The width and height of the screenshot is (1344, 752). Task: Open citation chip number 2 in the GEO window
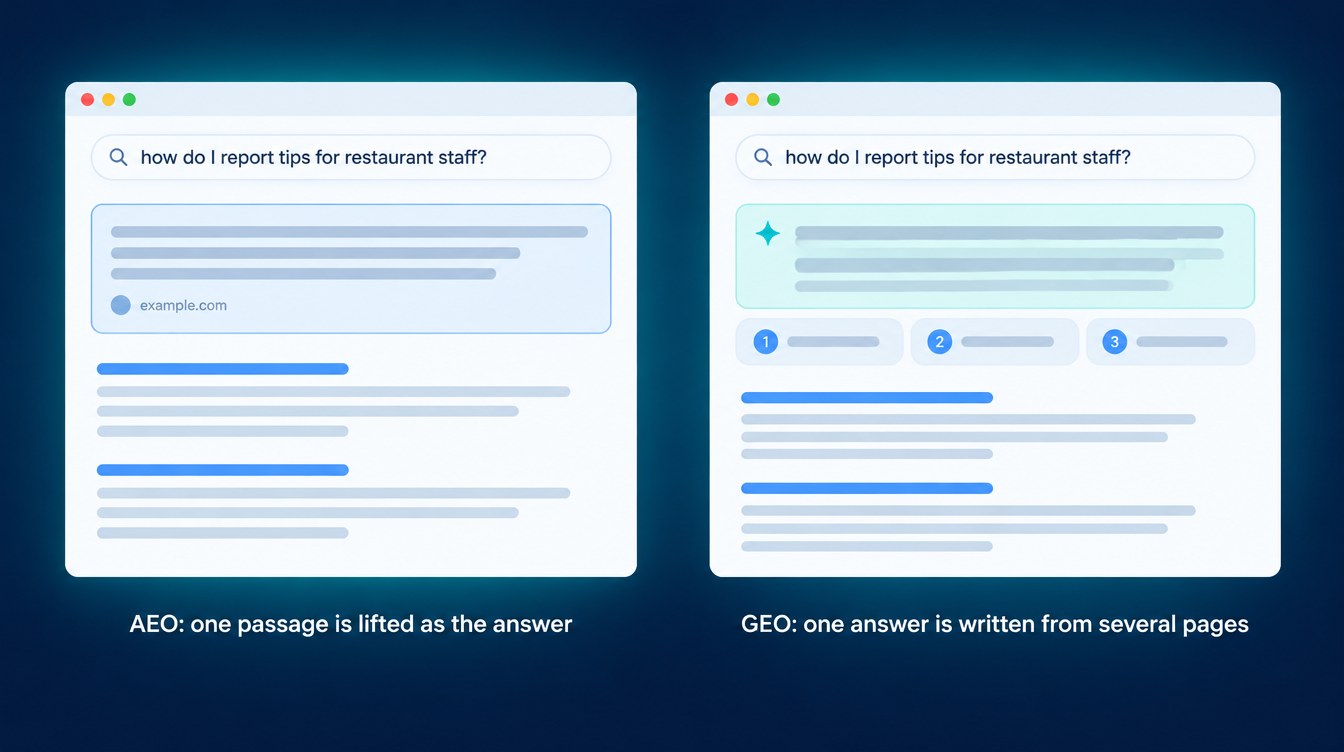click(994, 342)
